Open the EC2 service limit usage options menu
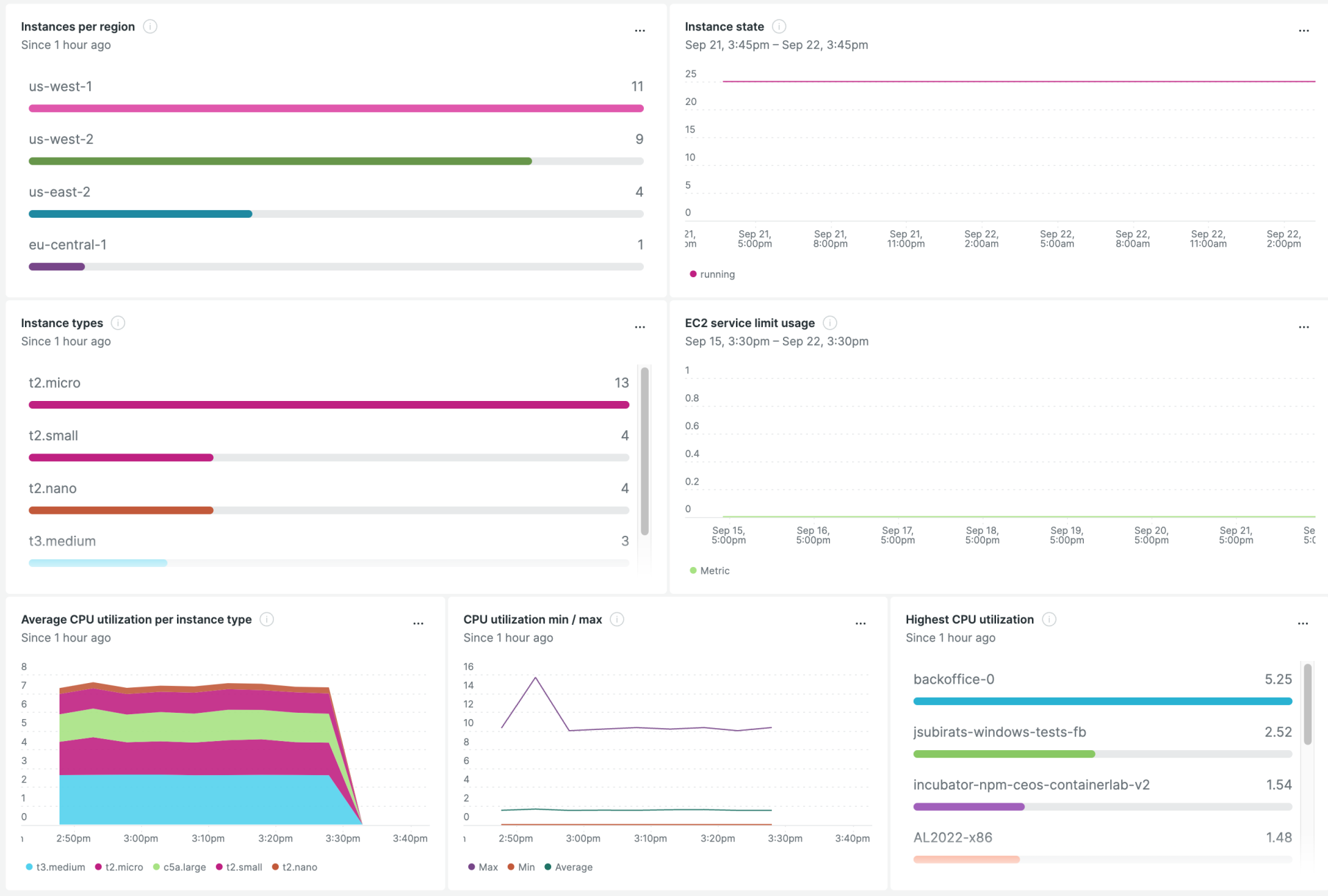This screenshot has width=1328, height=896. click(x=1304, y=326)
